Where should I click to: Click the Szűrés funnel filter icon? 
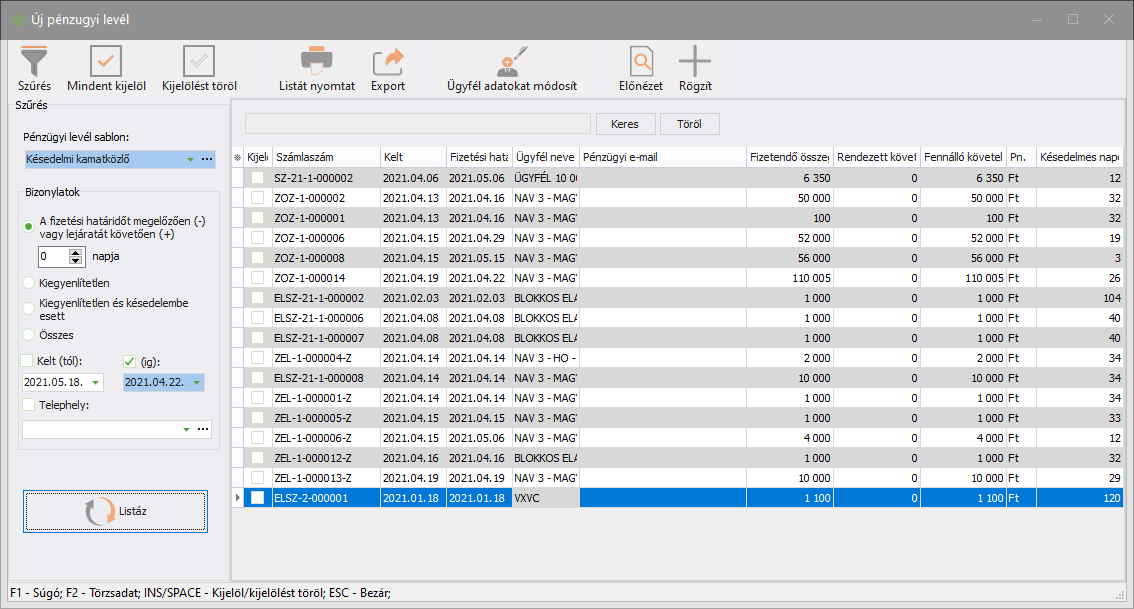click(x=34, y=61)
